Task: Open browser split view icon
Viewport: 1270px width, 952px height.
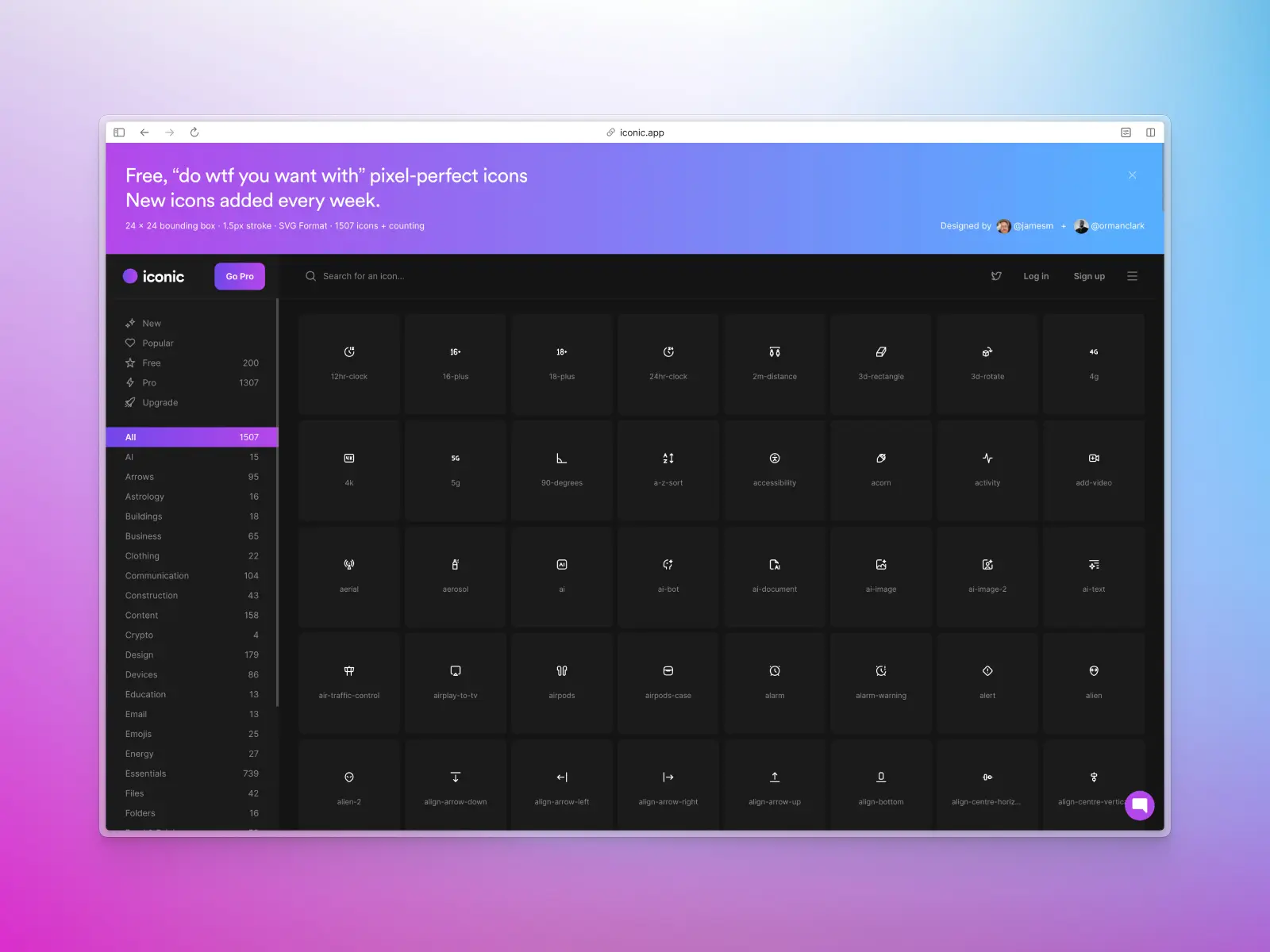Action: tap(1150, 132)
